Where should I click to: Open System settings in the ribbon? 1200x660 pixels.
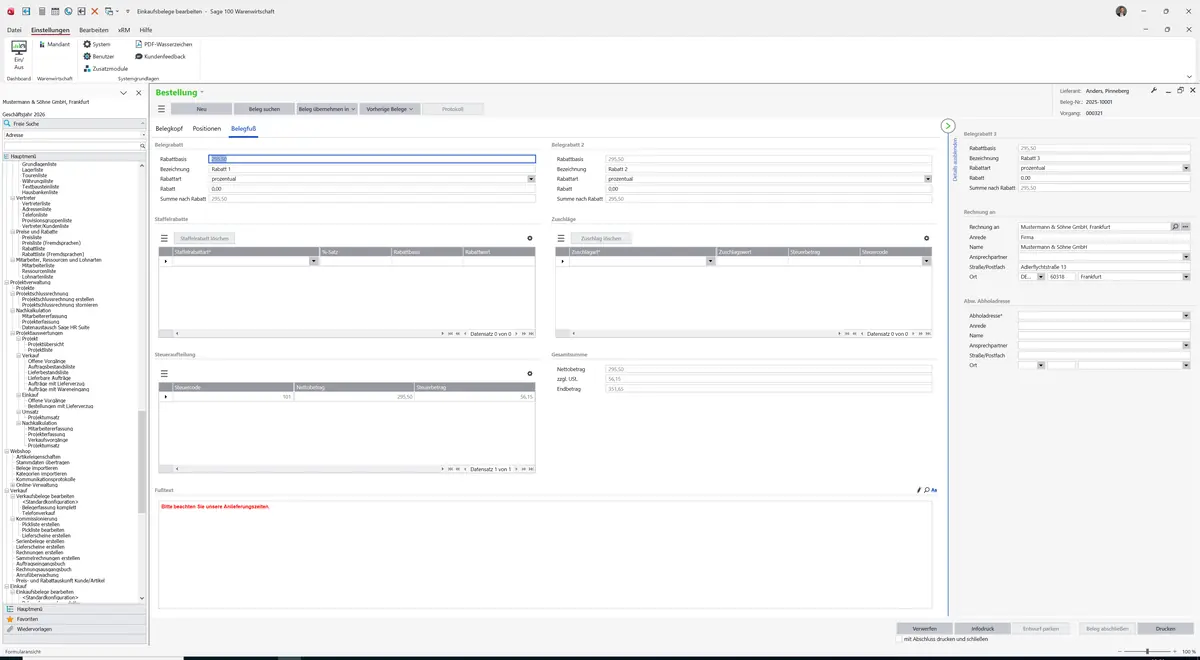click(97, 45)
